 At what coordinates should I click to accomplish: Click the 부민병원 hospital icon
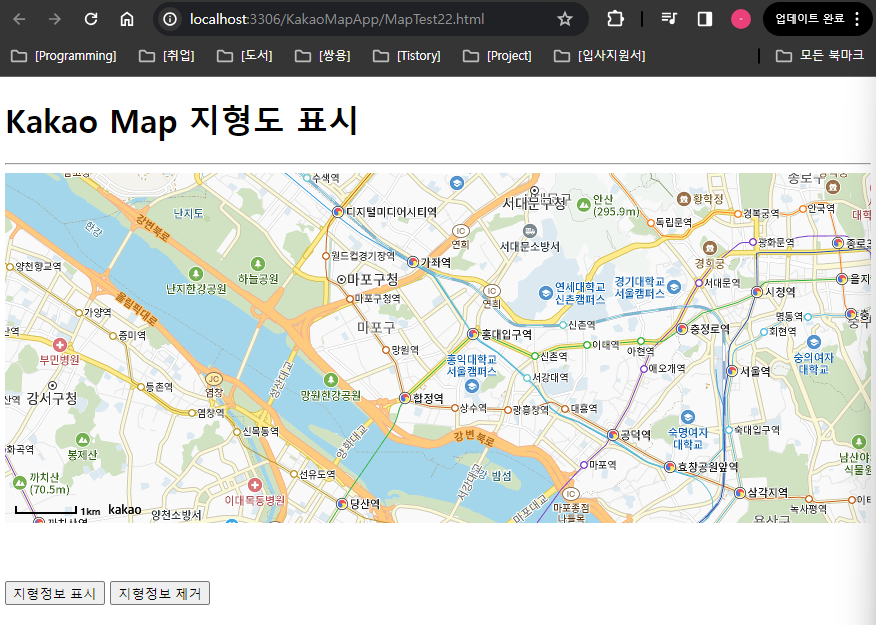(x=60, y=345)
